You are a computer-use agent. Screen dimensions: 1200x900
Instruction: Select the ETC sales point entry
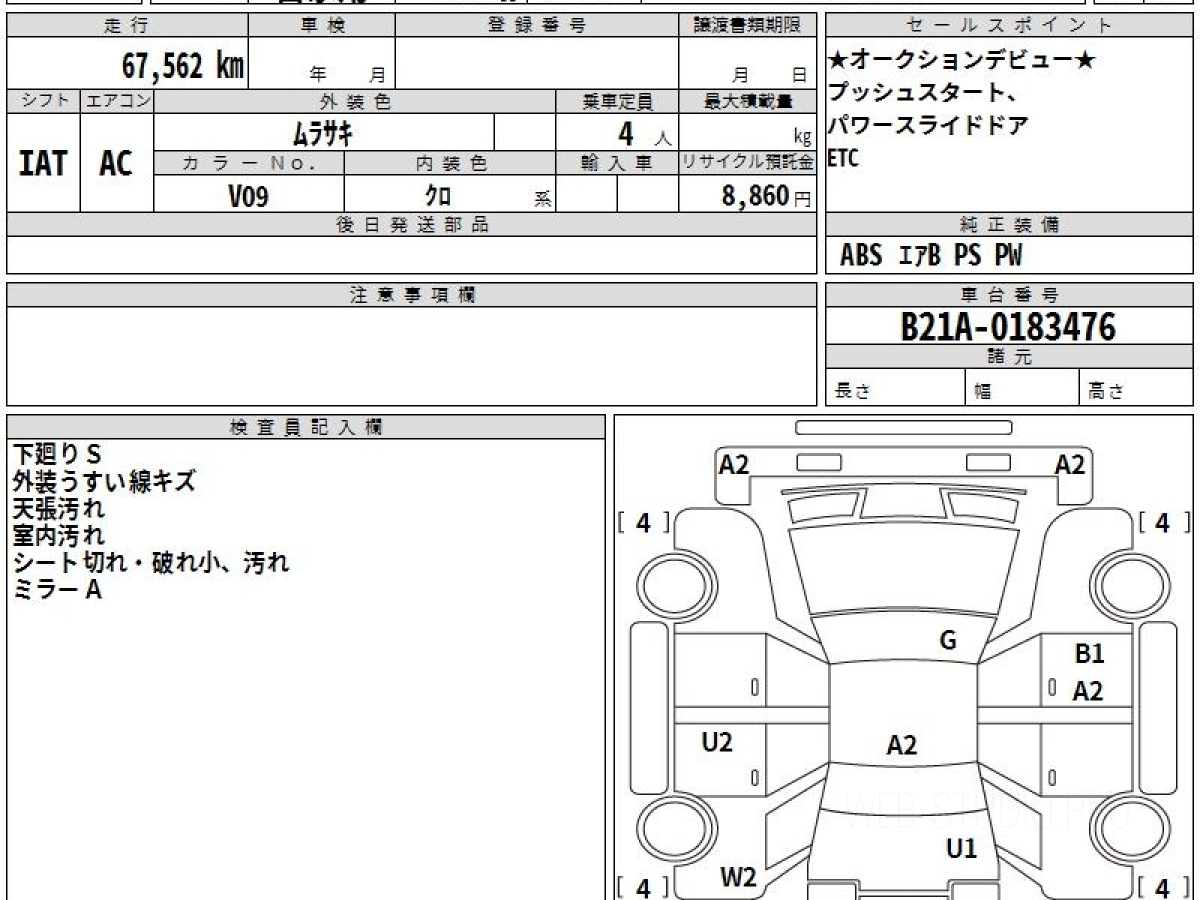pyautogui.click(x=843, y=158)
